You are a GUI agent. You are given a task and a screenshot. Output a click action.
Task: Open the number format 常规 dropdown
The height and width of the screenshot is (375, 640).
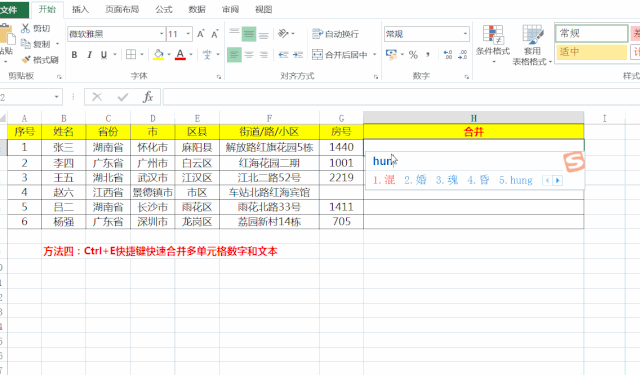click(x=465, y=34)
